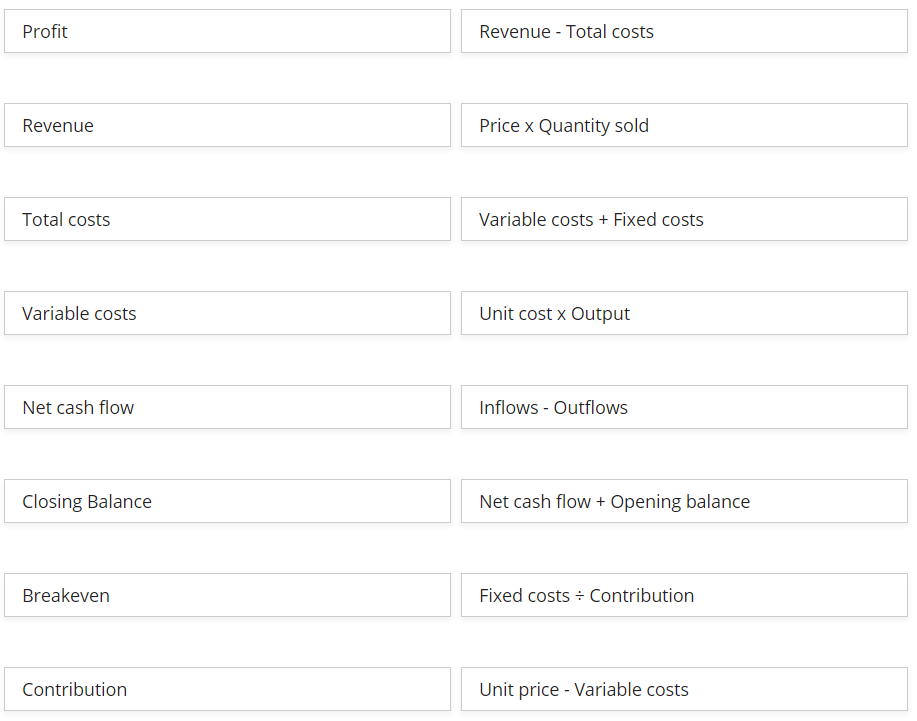This screenshot has height=721, width=917.
Task: Select the Contribution term card
Action: [227, 690]
